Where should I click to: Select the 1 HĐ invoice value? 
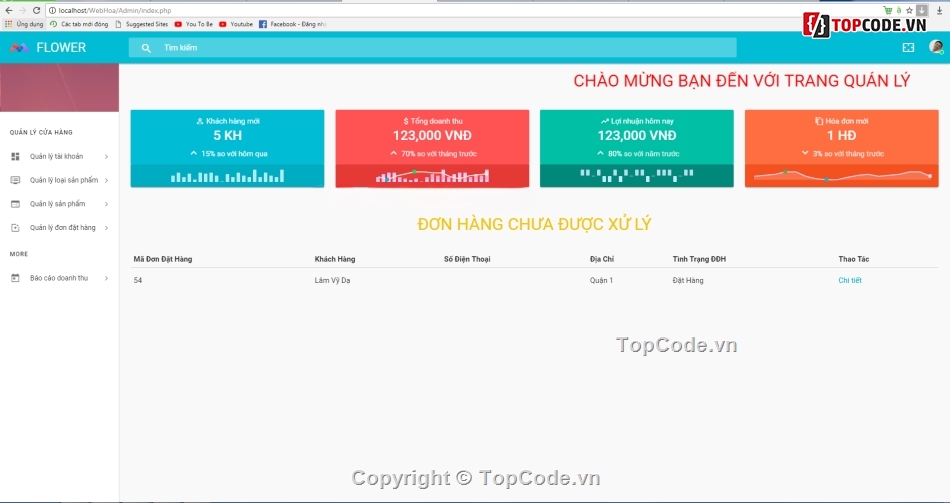click(842, 136)
